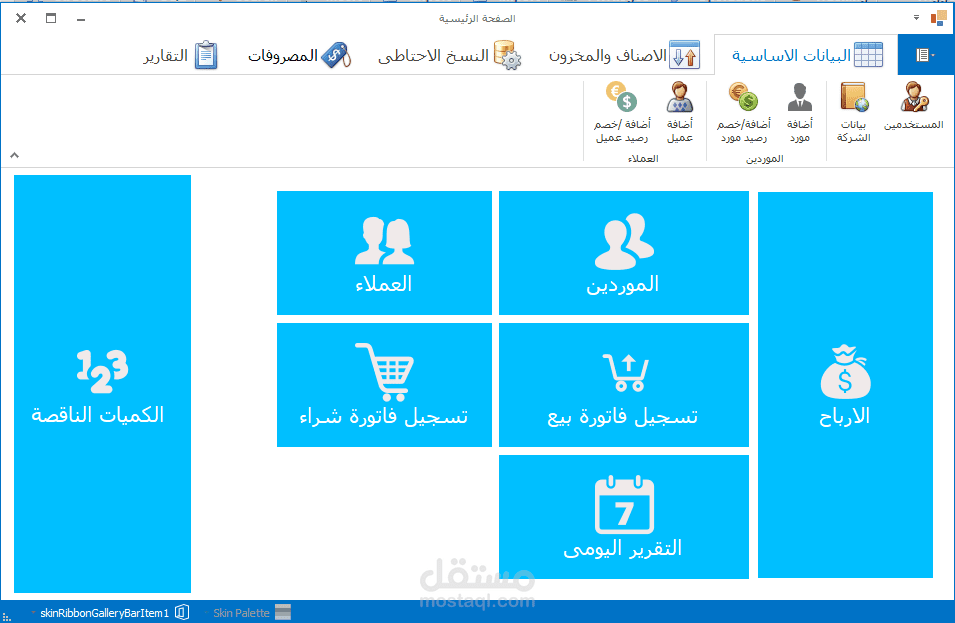Click the application logo in title bar

[x=939, y=18]
